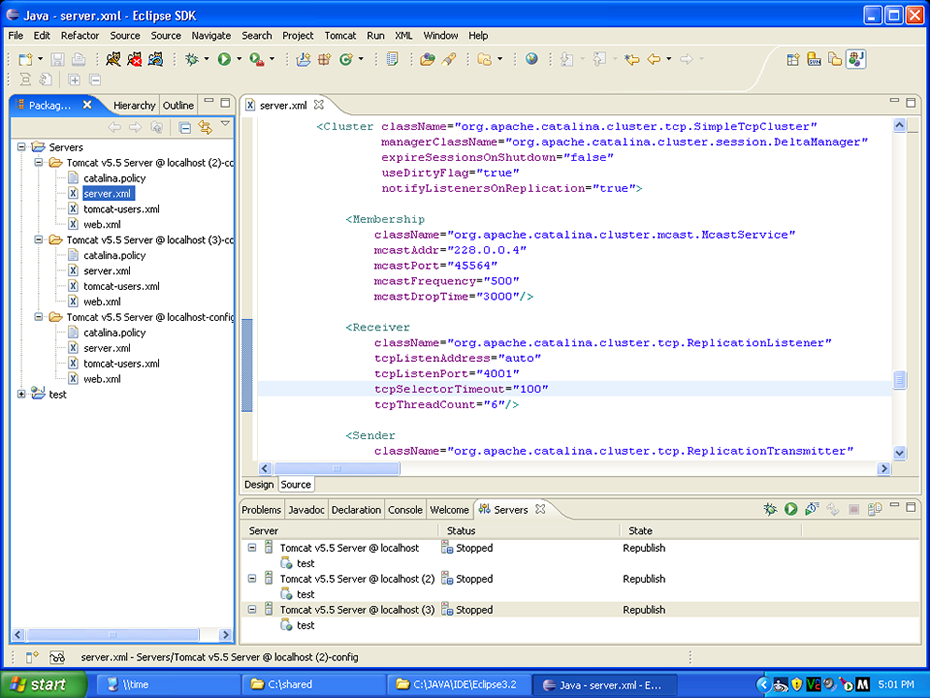Close the Package Explorer view

[87, 105]
